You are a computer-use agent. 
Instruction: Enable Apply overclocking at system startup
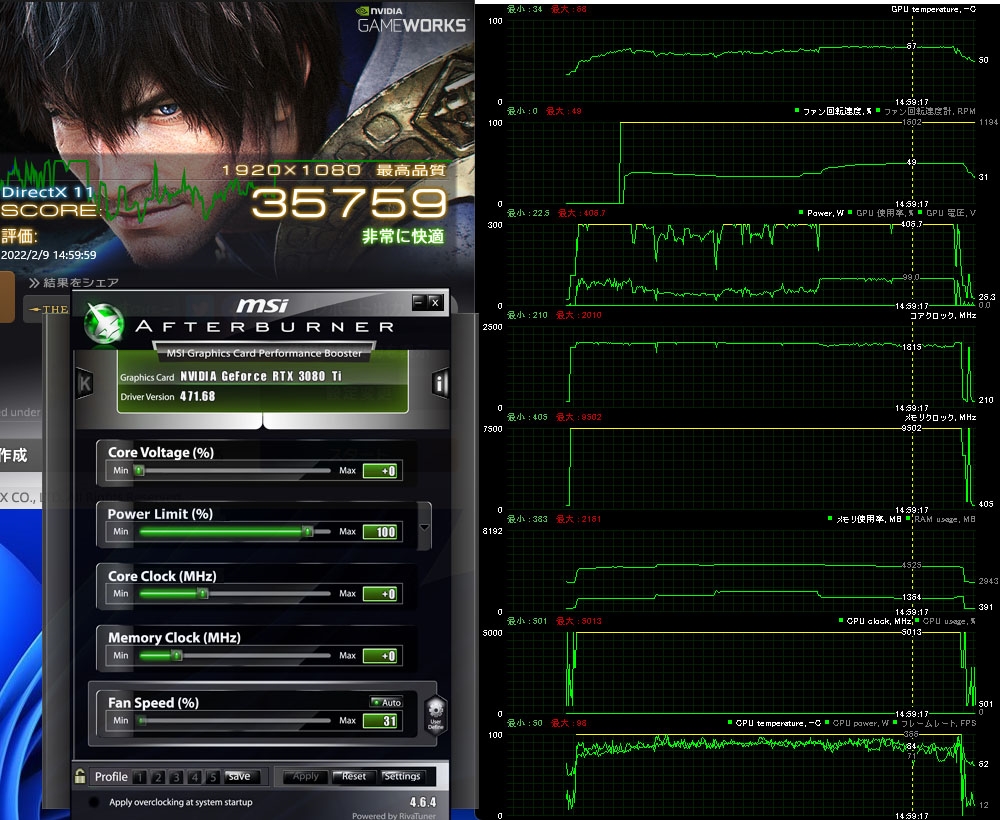pos(94,802)
